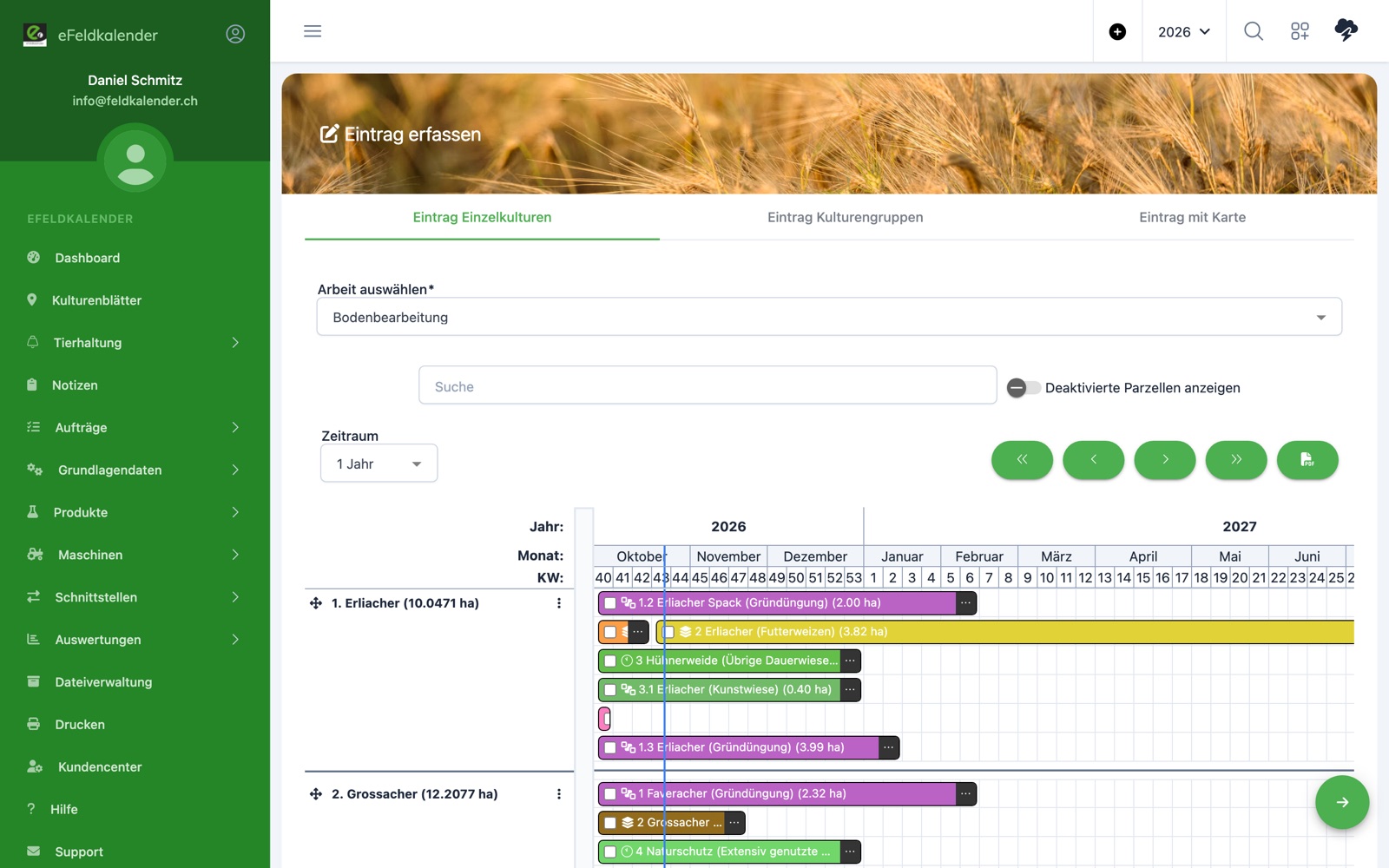Open more options on 1.2 Erliacher Spack bar

pos(965,602)
